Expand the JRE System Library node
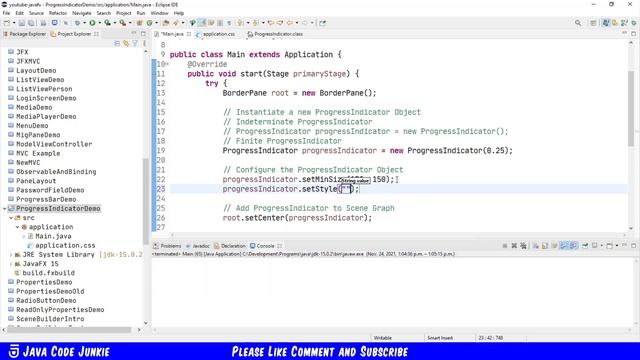This screenshot has height=360, width=640. point(11,255)
